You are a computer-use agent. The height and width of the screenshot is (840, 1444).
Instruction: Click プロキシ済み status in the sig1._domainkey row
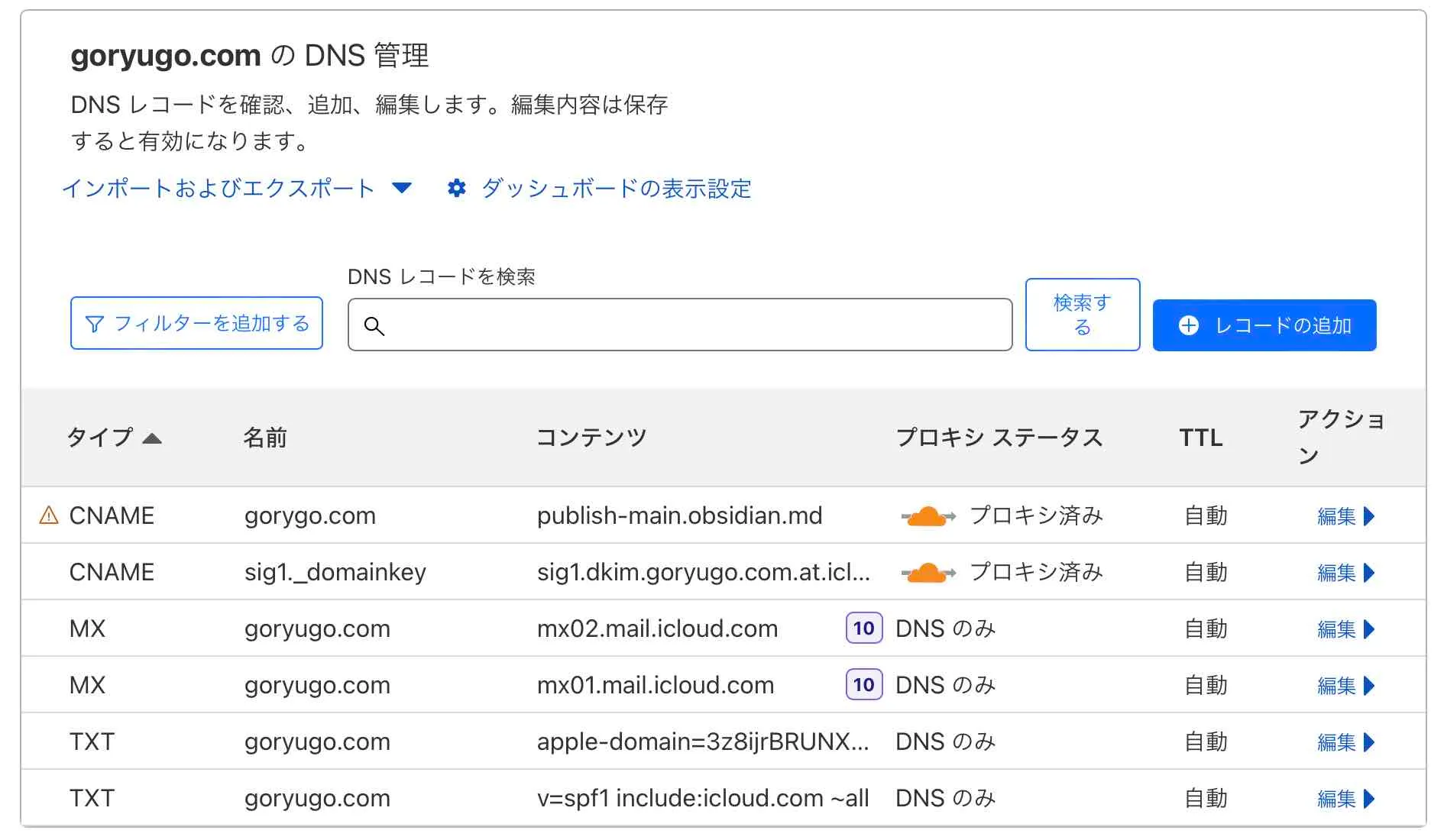[1036, 572]
